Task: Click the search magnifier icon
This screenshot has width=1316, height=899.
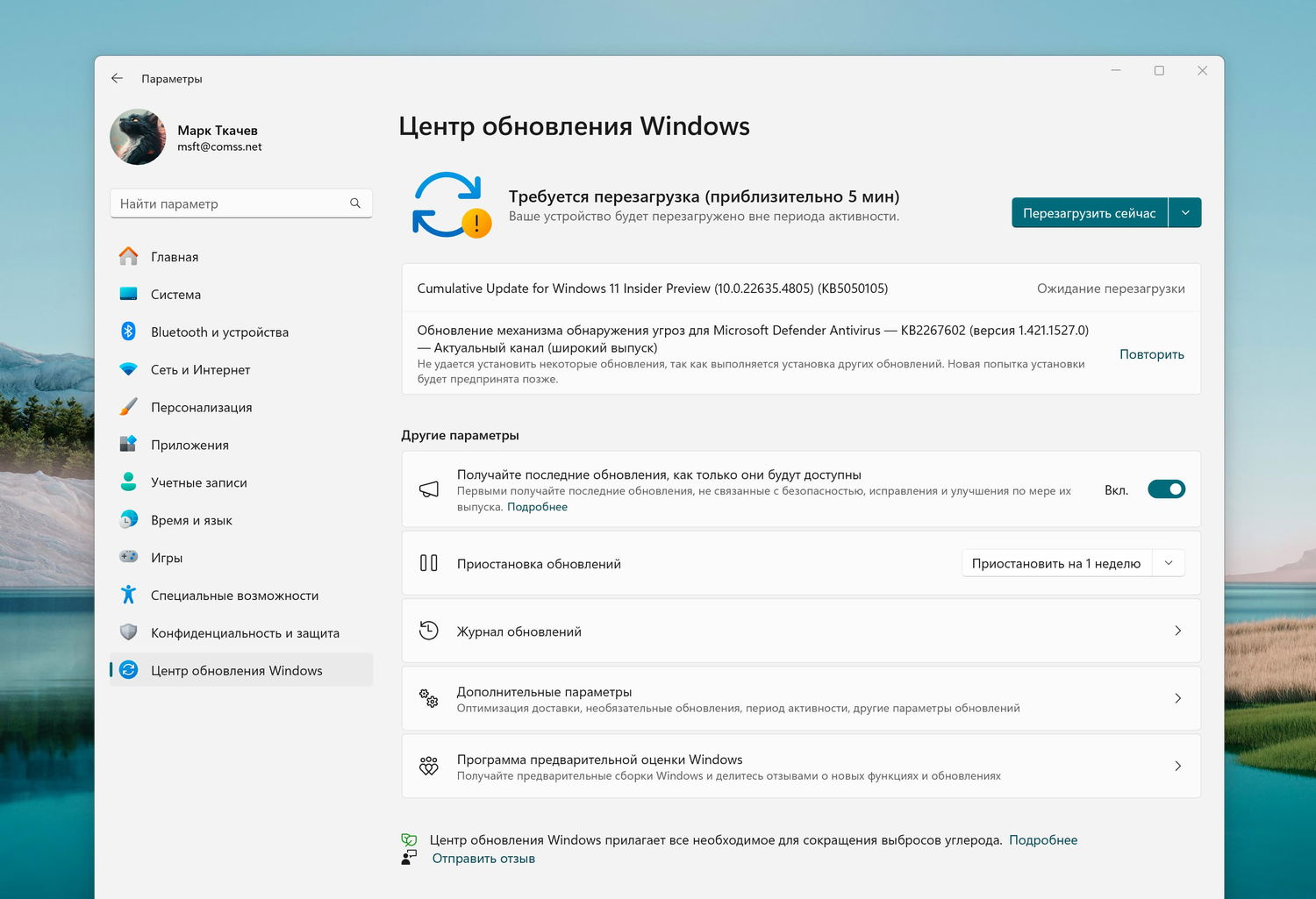Action: coord(355,203)
